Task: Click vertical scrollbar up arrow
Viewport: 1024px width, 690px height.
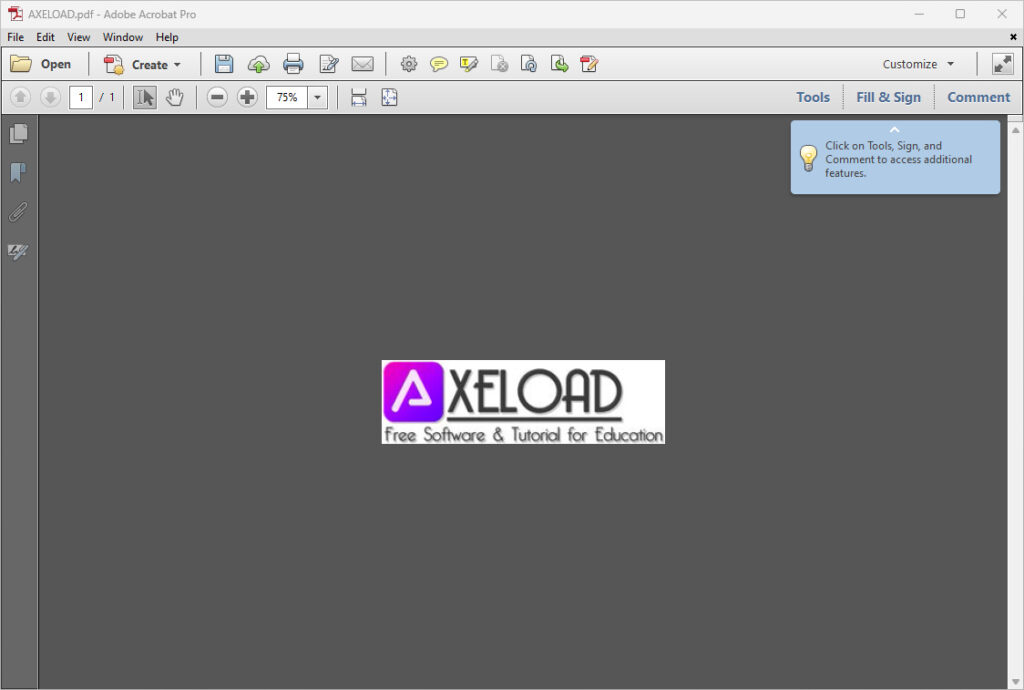Action: (x=1016, y=130)
